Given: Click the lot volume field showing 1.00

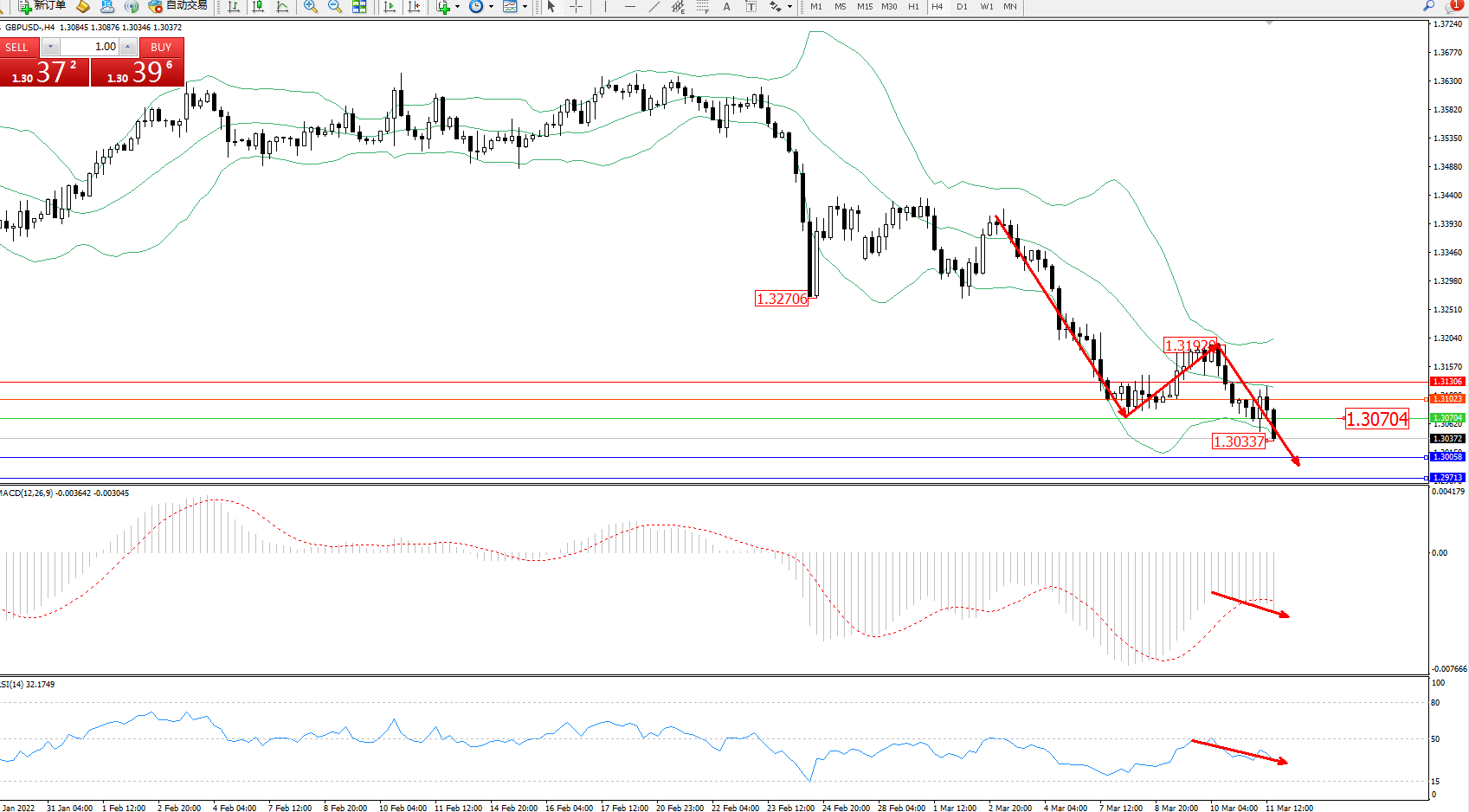Looking at the screenshot, I should (x=90, y=47).
